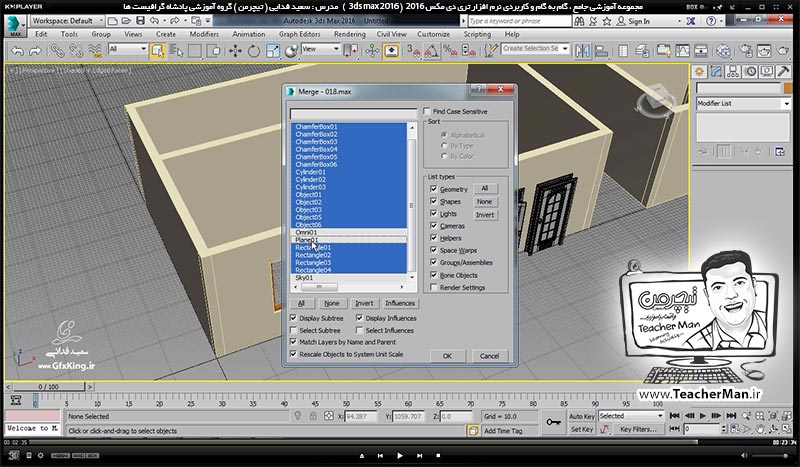Screen dimensions: 800x467
Task: Open the Selected key filter dropdown
Action: tap(631, 416)
